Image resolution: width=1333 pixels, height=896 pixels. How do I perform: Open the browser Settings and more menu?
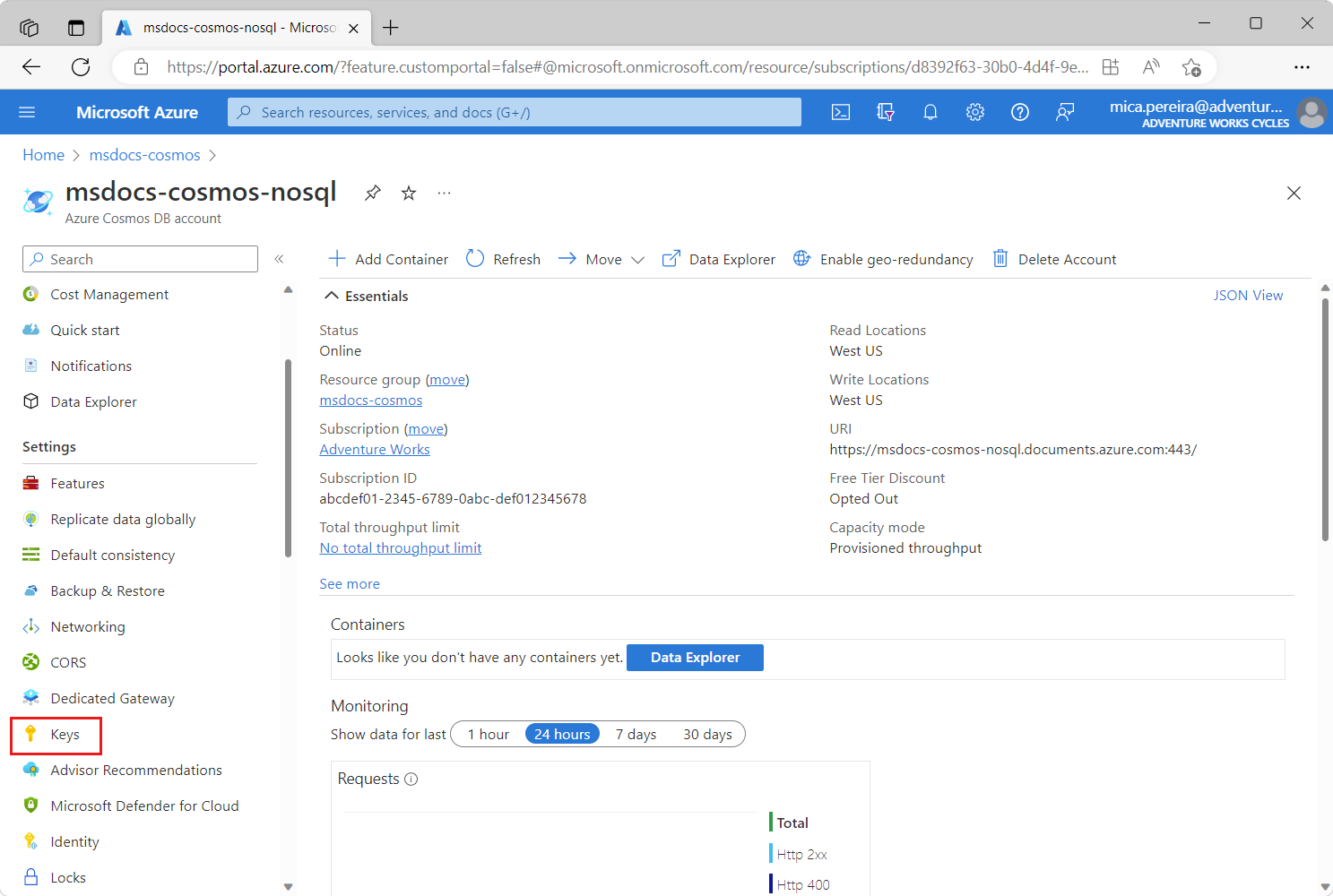coord(1302,67)
